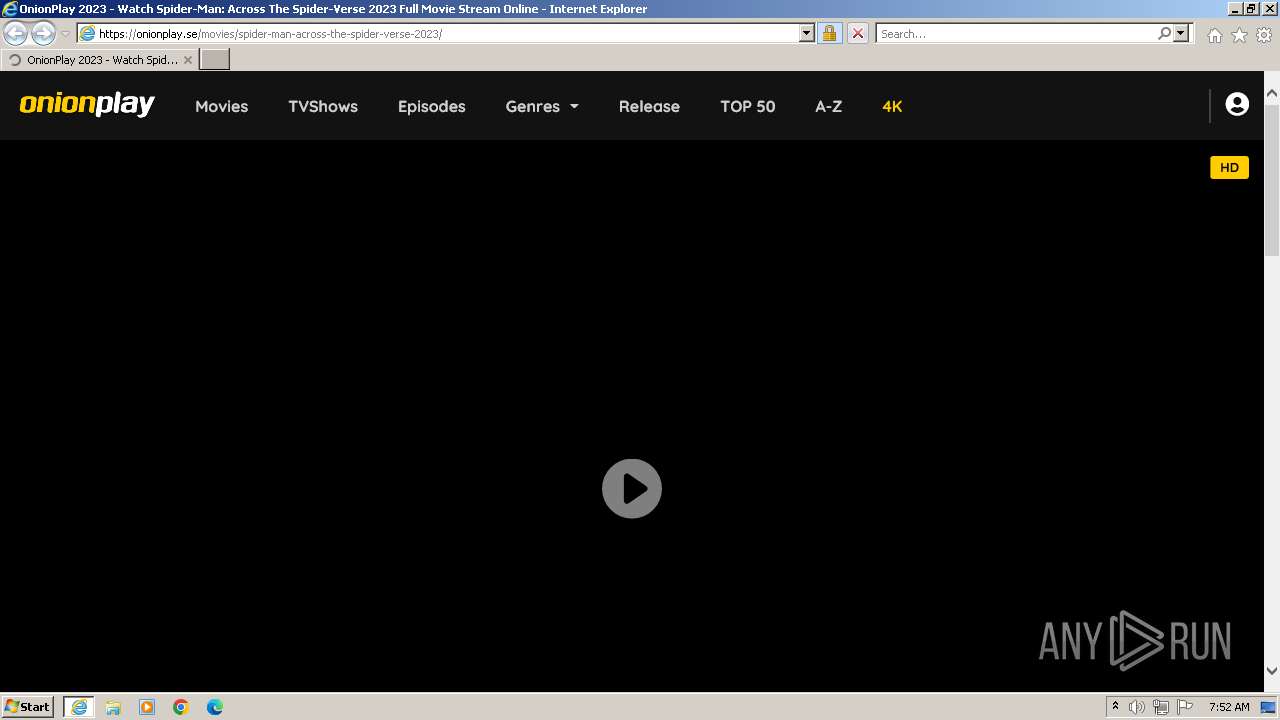Expand the Genres dropdown menu

coord(542,106)
